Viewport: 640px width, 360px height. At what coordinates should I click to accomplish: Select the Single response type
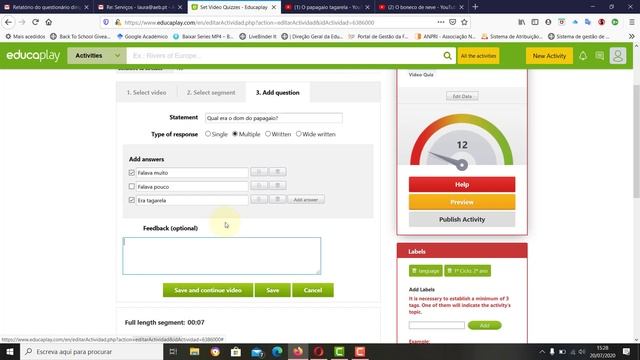coord(208,134)
